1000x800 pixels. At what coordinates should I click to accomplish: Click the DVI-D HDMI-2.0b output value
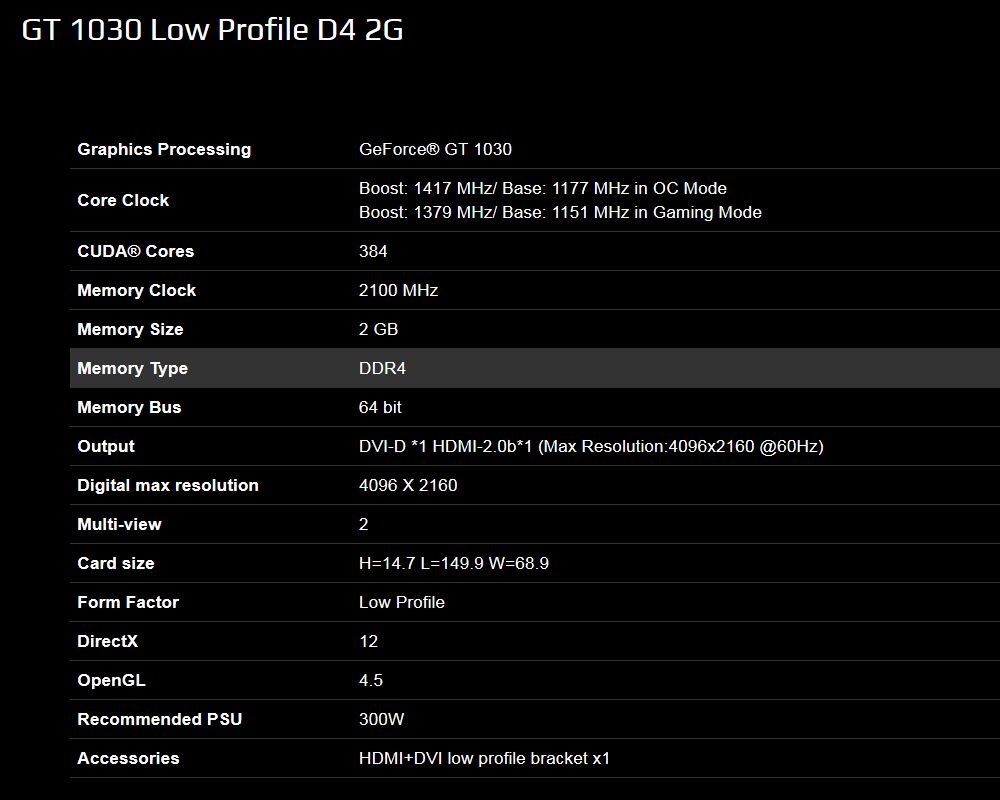[x=591, y=447]
